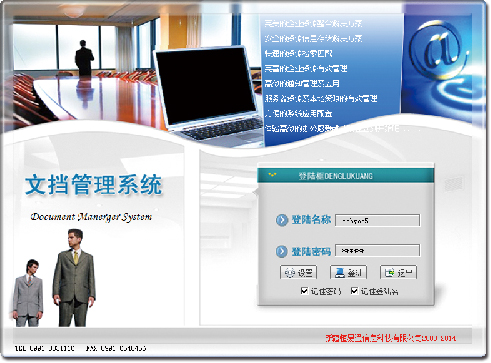The image size is (491, 363).
Task: Click the exit icon on 退出 button
Action: click(389, 273)
